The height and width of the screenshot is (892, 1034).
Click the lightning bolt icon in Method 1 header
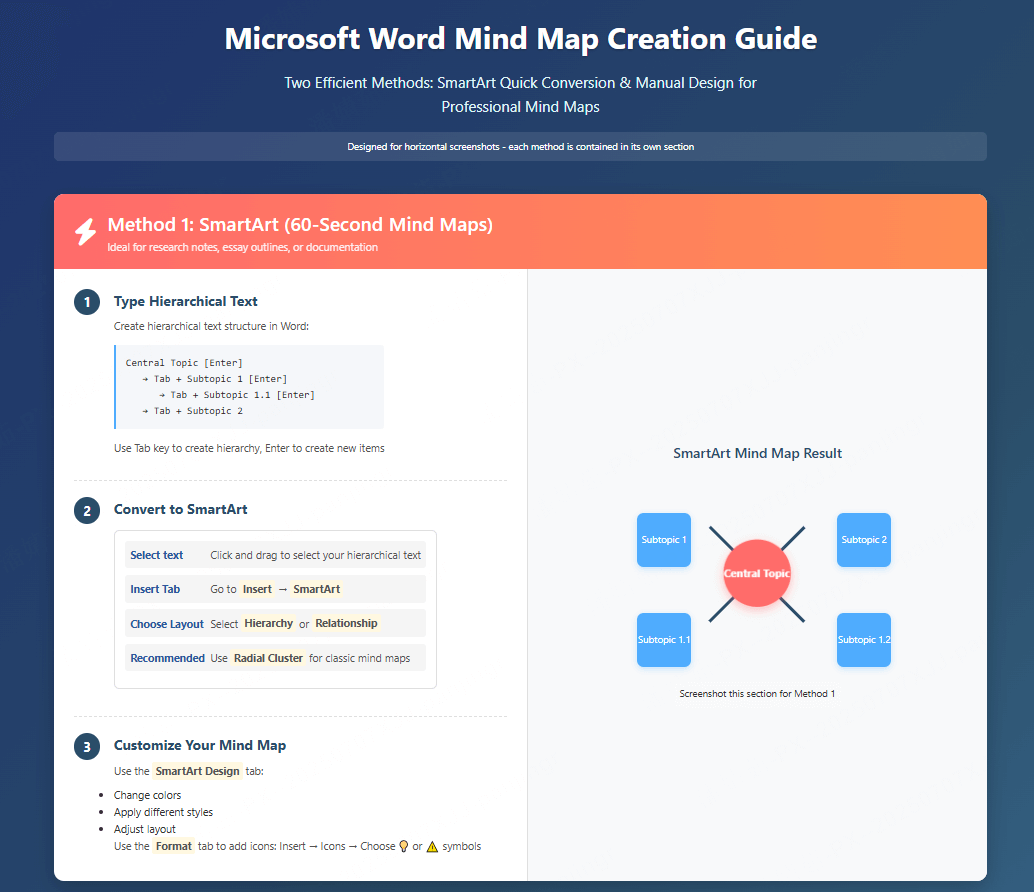tap(85, 231)
